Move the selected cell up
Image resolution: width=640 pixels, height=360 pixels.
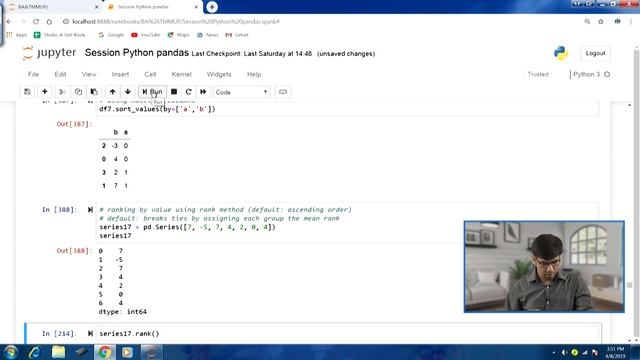tap(112, 92)
